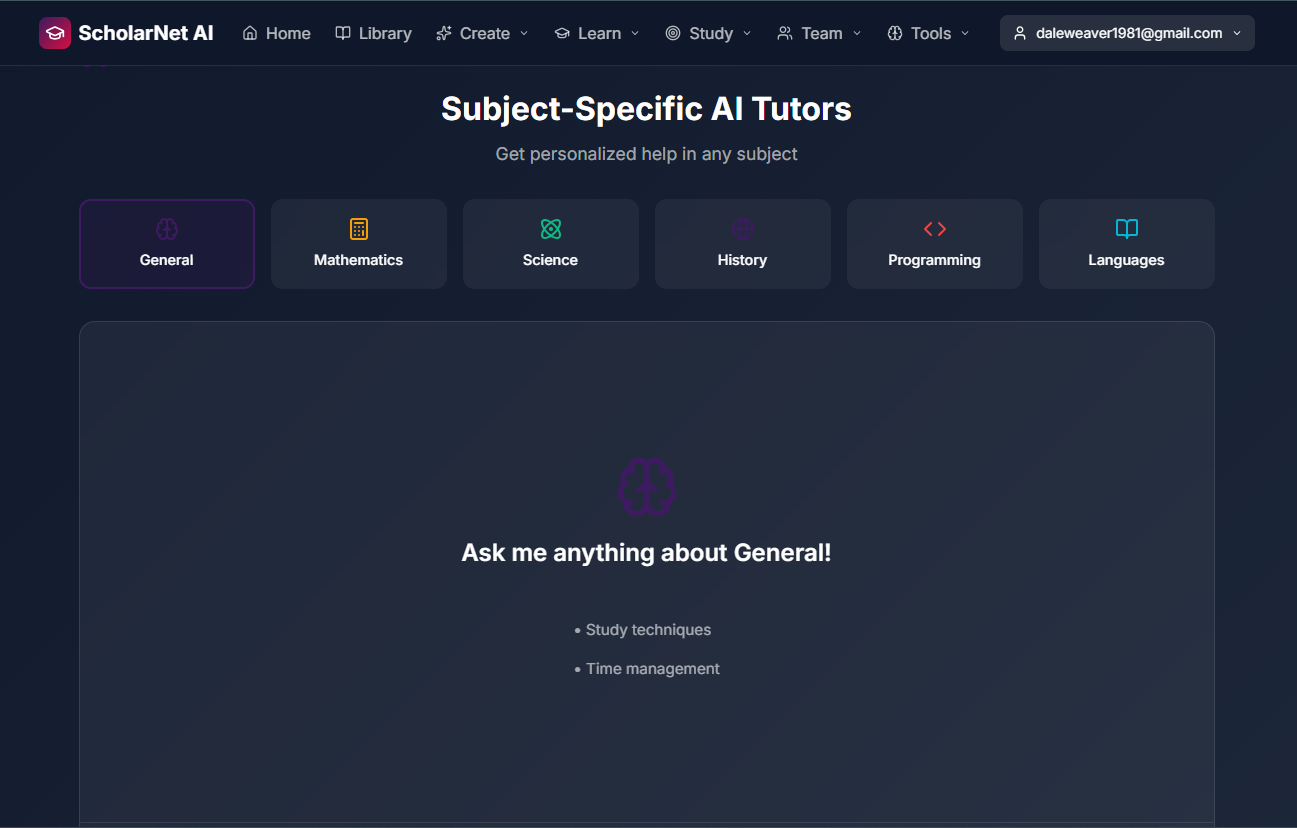Click the Learn menu item
Viewport: 1297px width, 828px height.
click(x=597, y=32)
